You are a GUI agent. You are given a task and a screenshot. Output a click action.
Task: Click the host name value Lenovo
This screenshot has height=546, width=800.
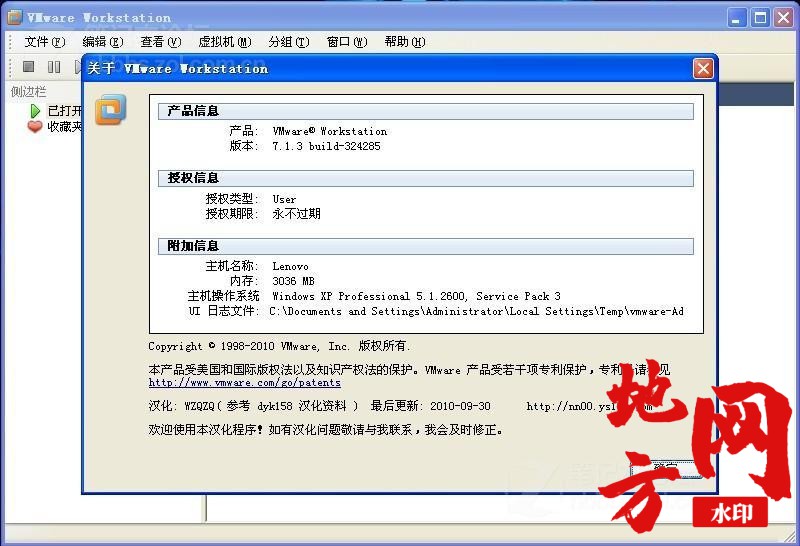(290, 266)
